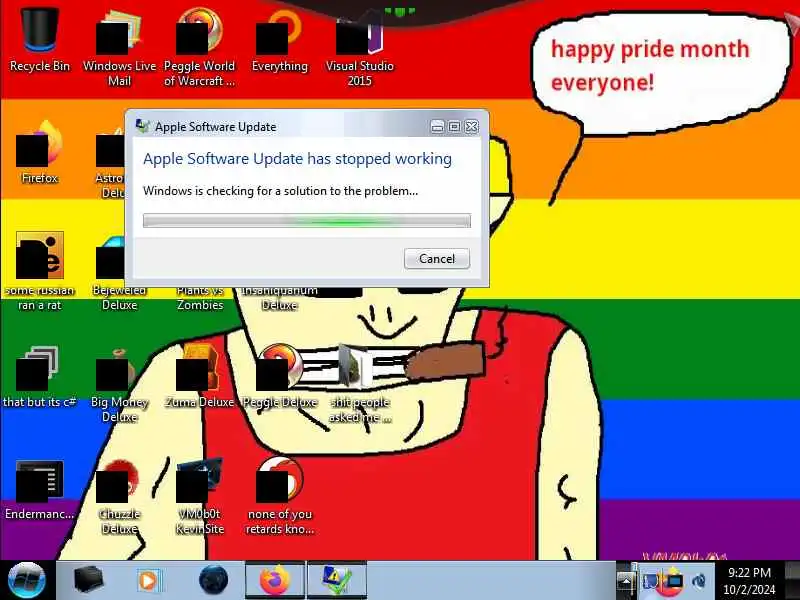The width and height of the screenshot is (800, 600).
Task: Show hidden system tray icons
Action: (x=626, y=581)
